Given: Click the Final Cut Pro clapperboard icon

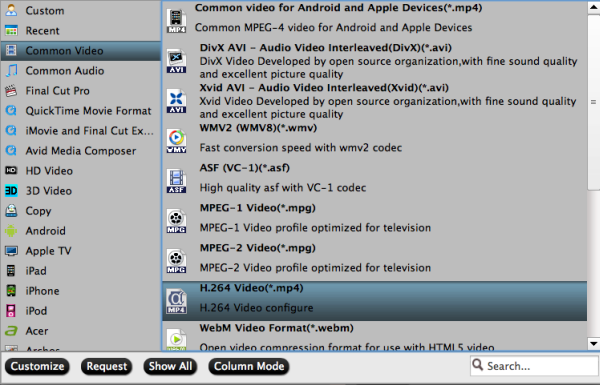Looking at the screenshot, I should tap(11, 91).
